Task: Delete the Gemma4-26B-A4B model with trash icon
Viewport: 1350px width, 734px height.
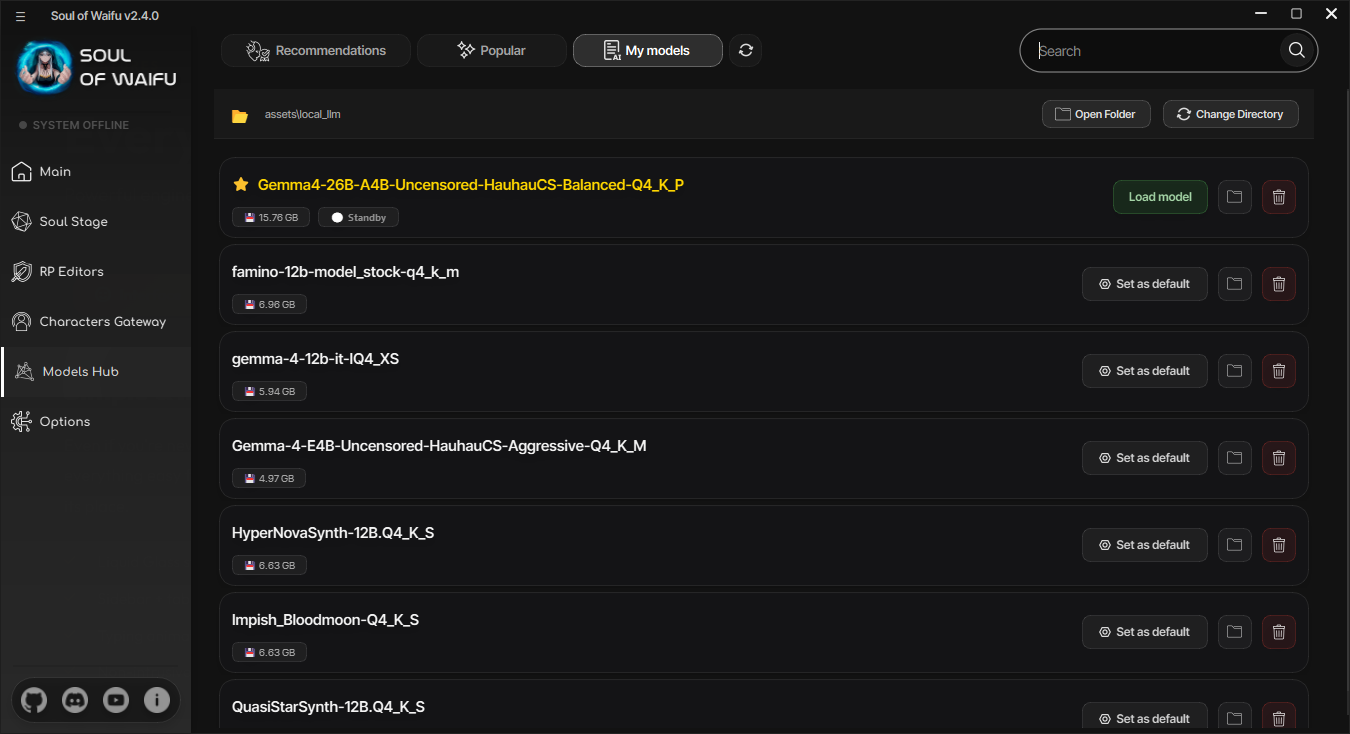Action: point(1278,197)
